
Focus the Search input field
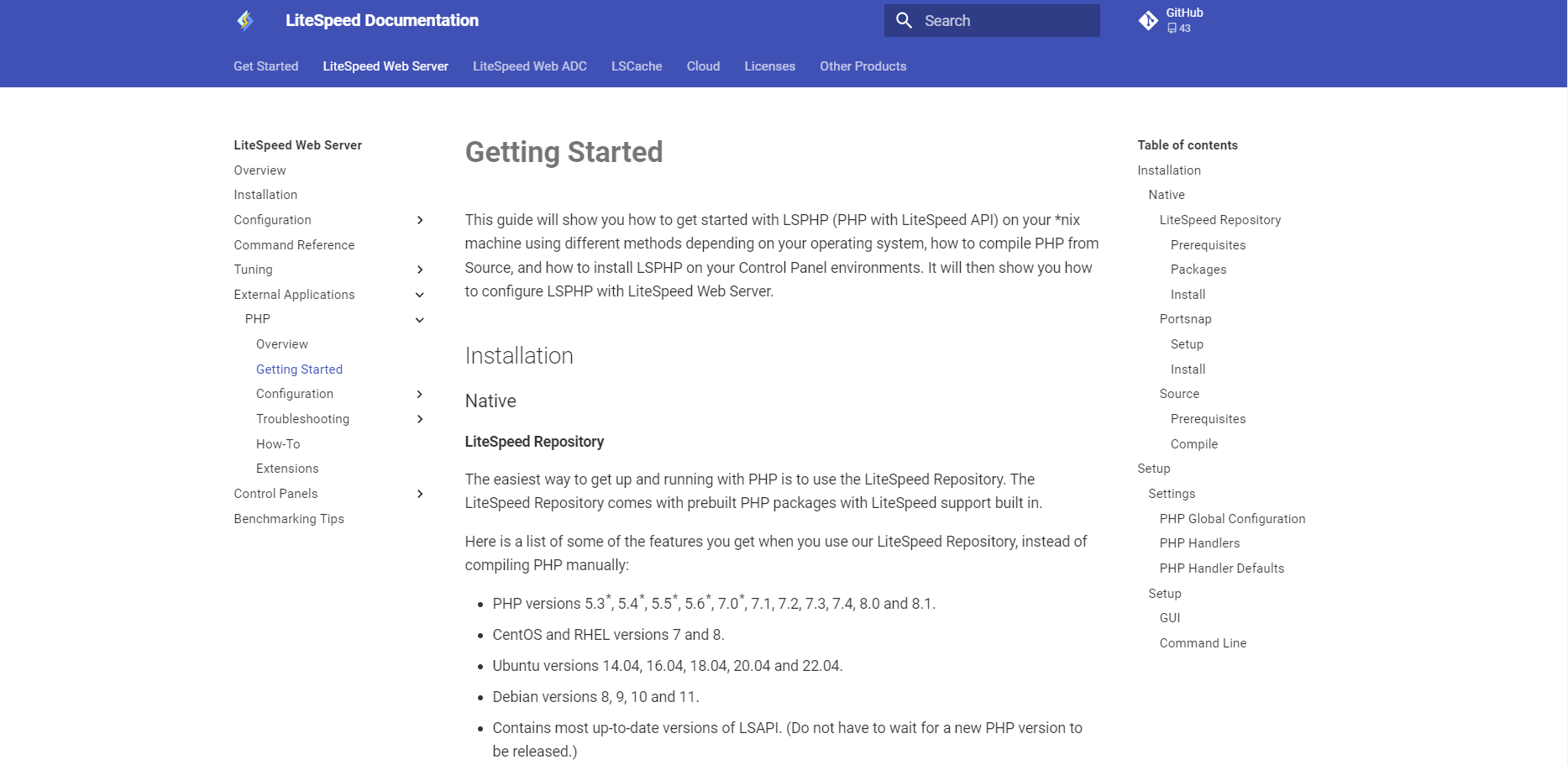pos(992,20)
